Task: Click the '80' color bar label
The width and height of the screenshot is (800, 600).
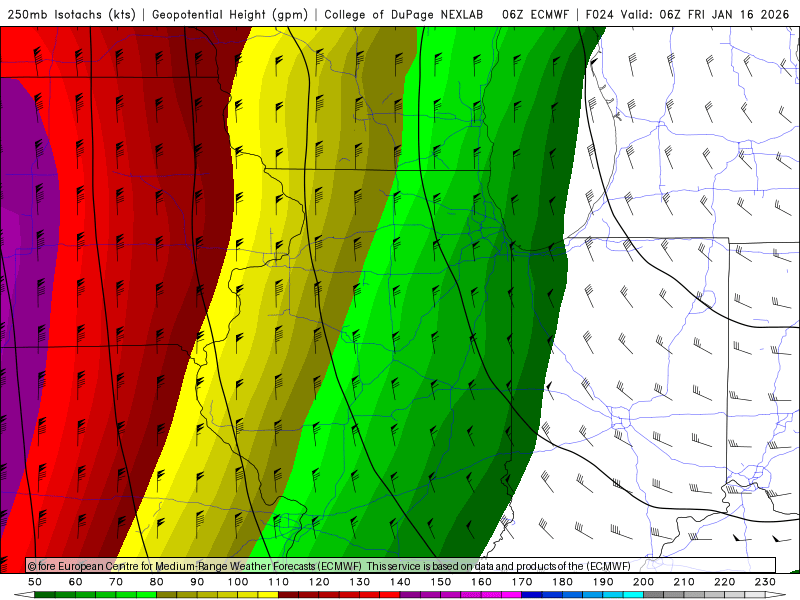Action: click(x=157, y=582)
